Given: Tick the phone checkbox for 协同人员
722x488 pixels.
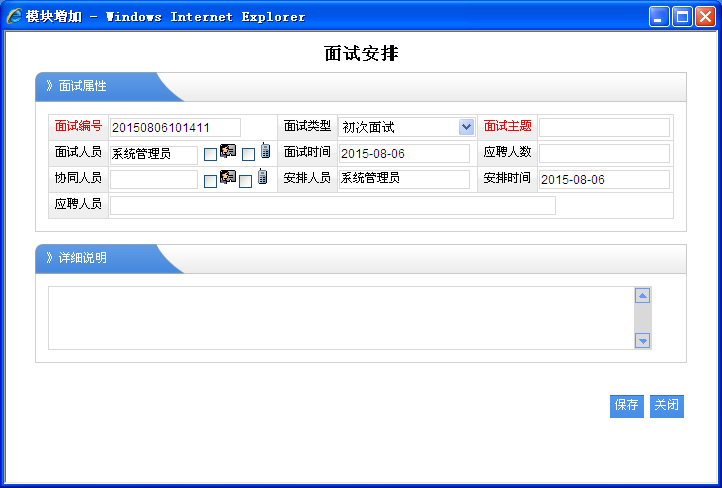Looking at the screenshot, I should tap(245, 181).
